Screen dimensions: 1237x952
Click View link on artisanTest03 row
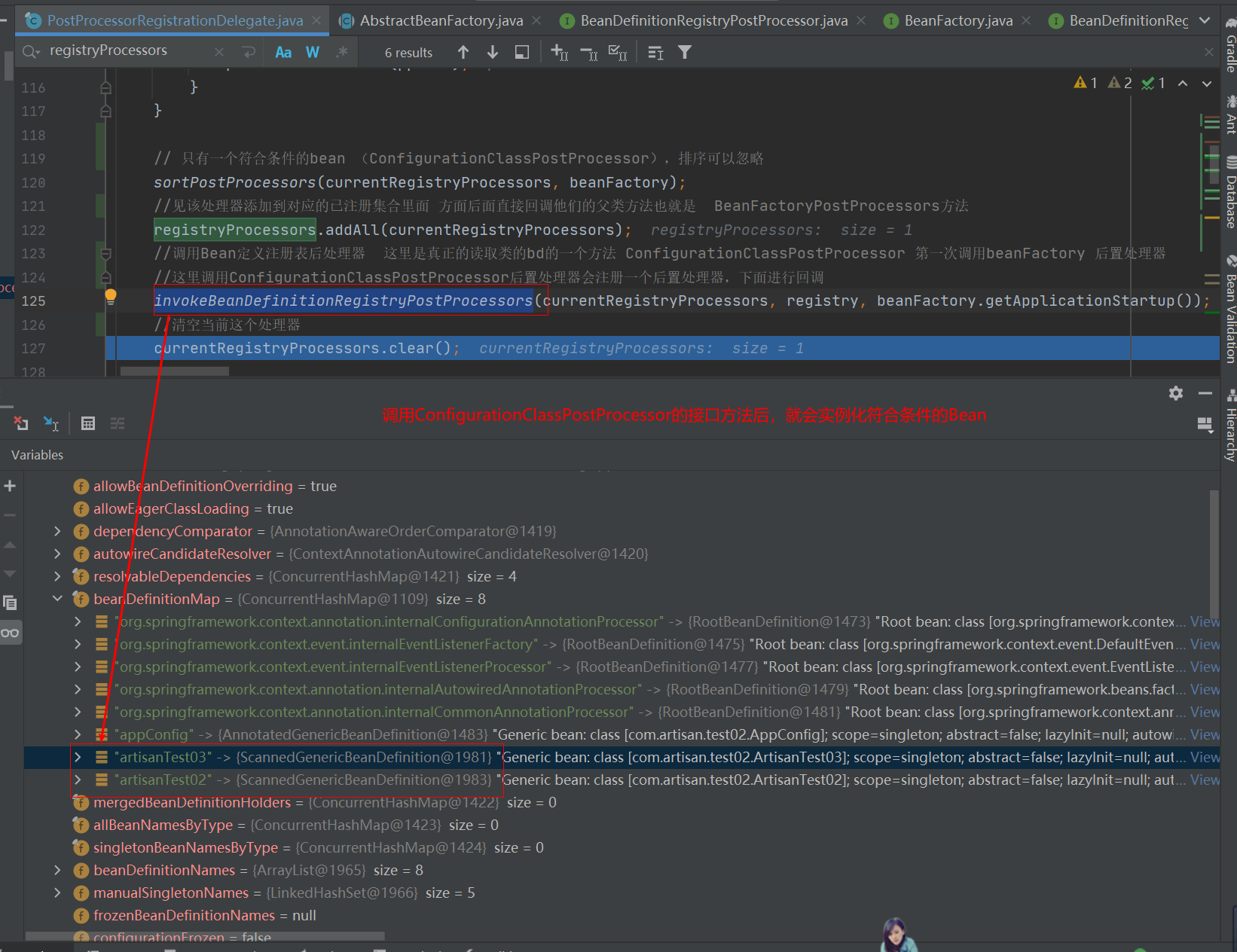click(1205, 757)
